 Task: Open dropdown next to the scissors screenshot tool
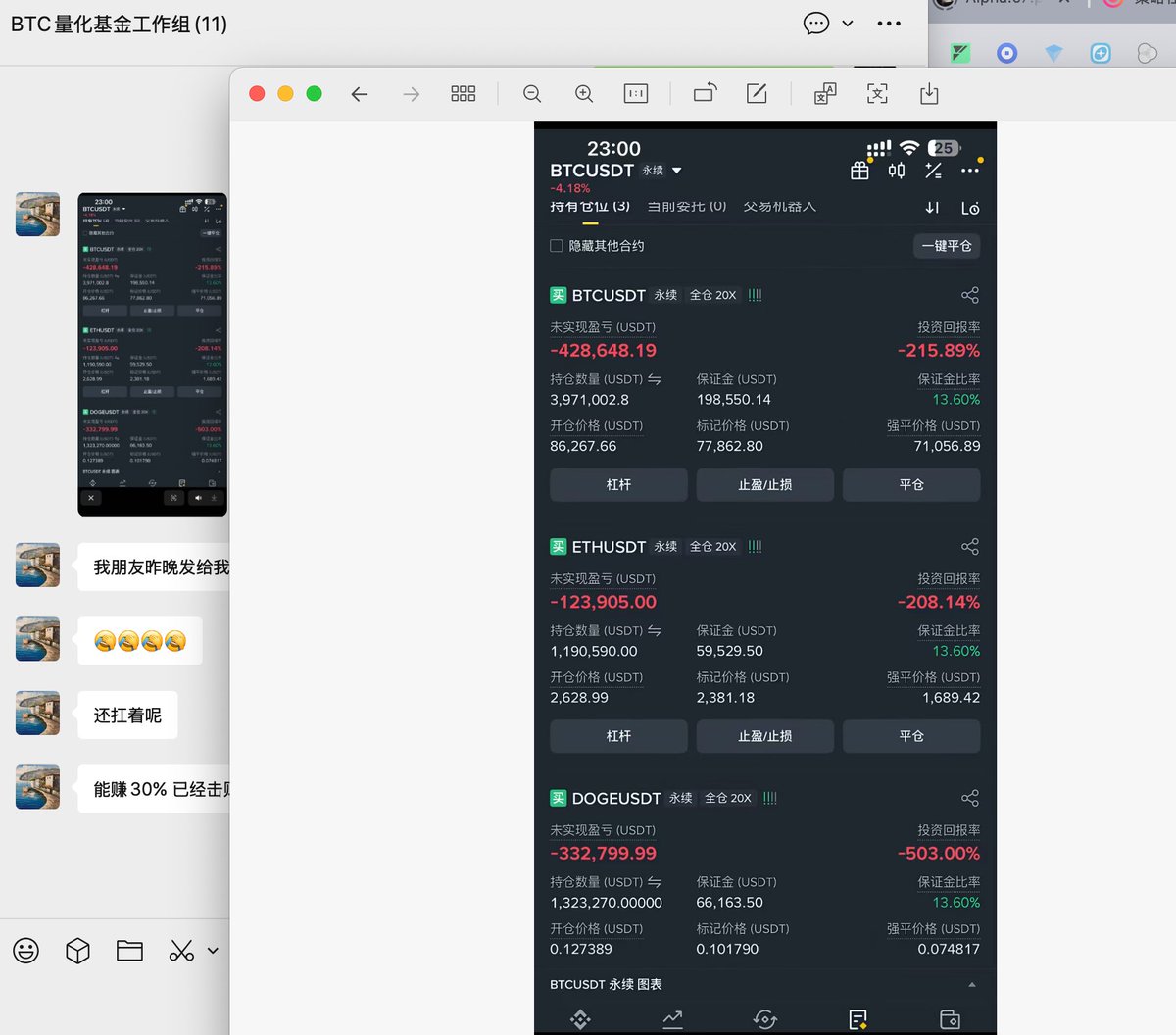click(213, 950)
